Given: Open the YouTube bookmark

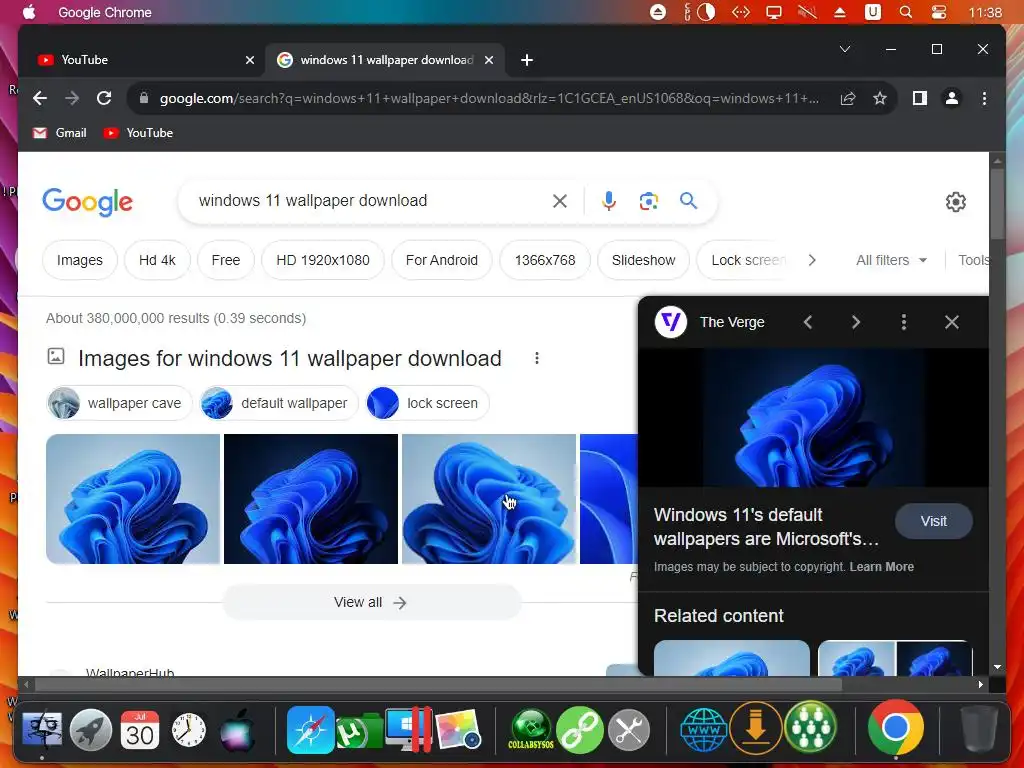Looking at the screenshot, I should click(x=138, y=133).
